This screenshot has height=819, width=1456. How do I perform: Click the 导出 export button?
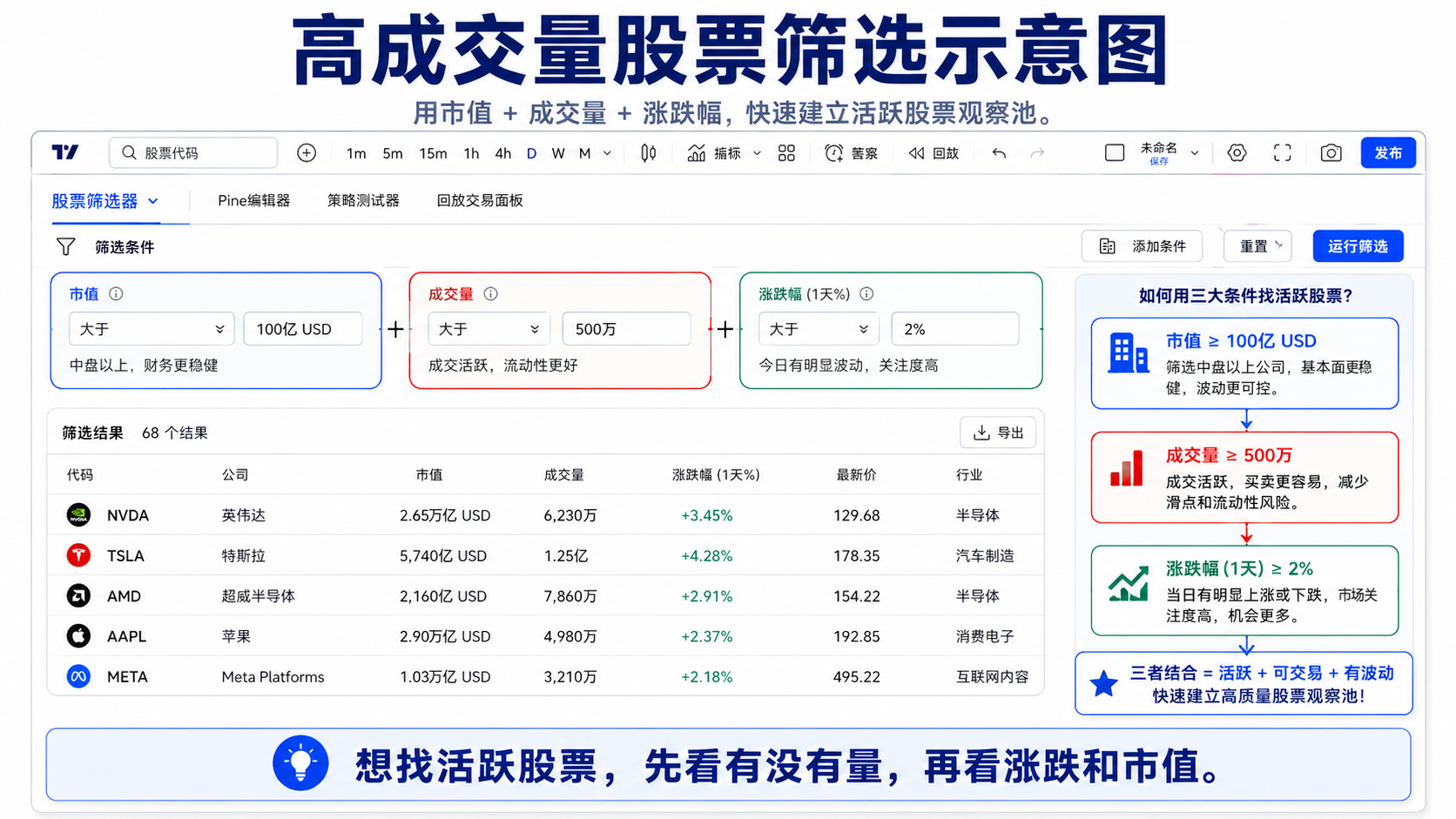pos(998,433)
